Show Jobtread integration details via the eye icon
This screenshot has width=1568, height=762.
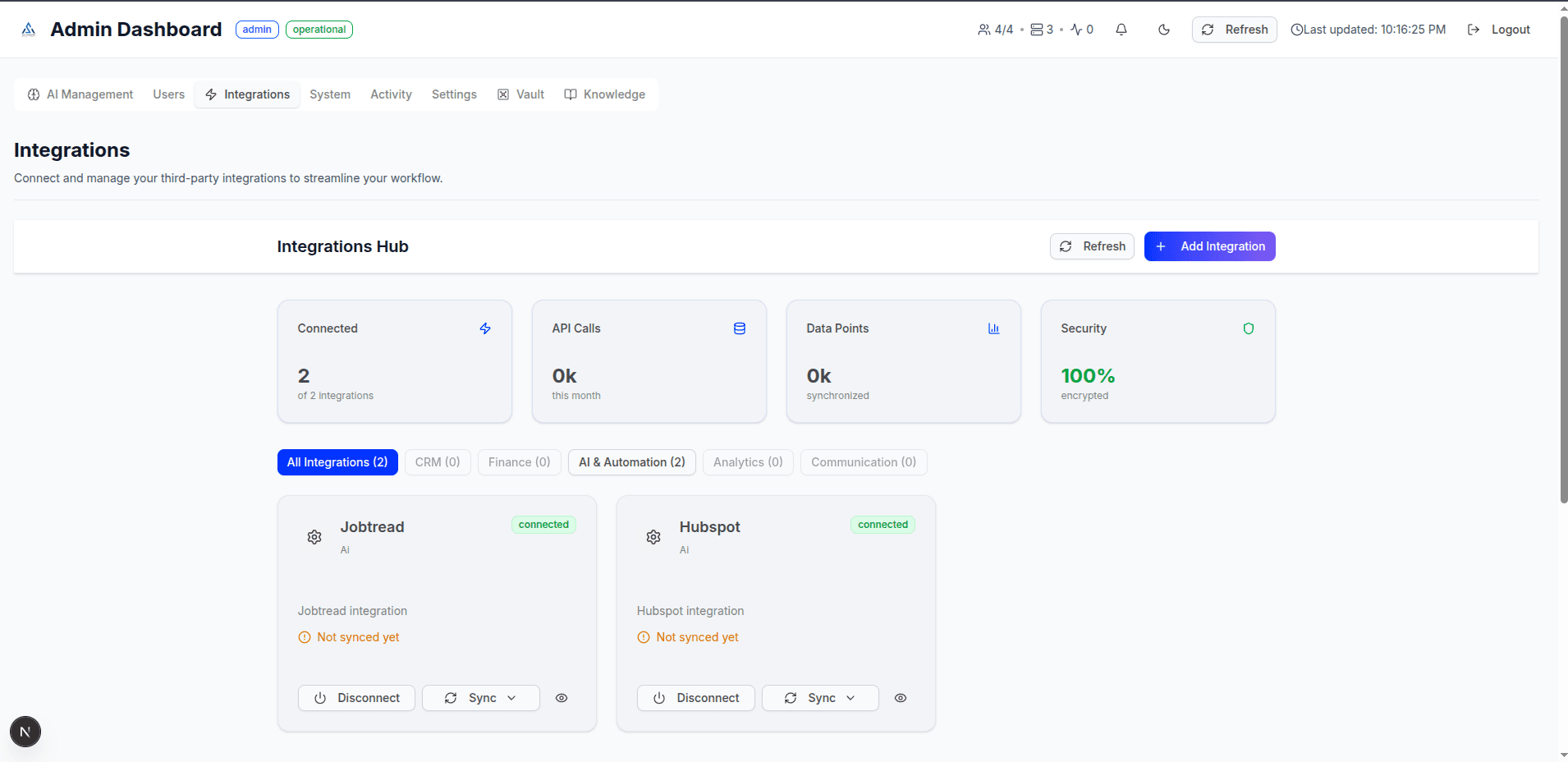click(562, 698)
